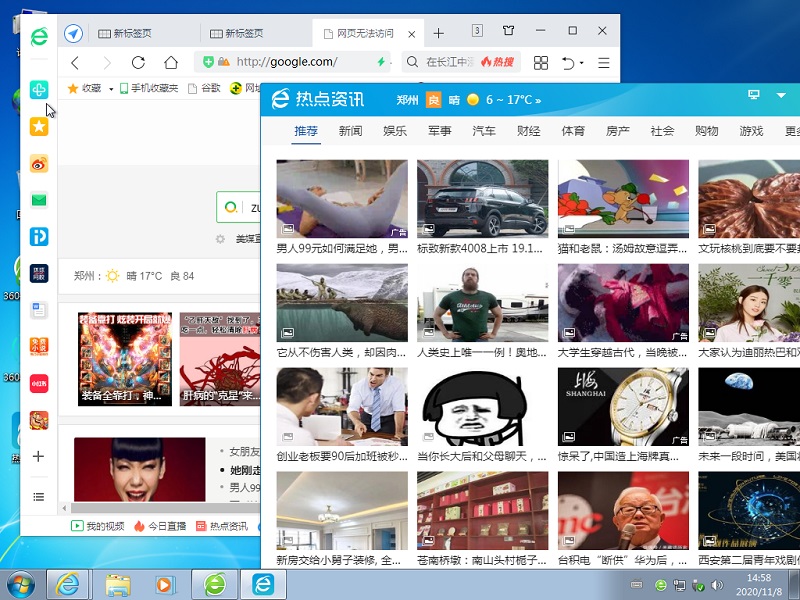Screen dimensions: 800x600
Task: Select 房产 category tab
Action: click(x=617, y=131)
